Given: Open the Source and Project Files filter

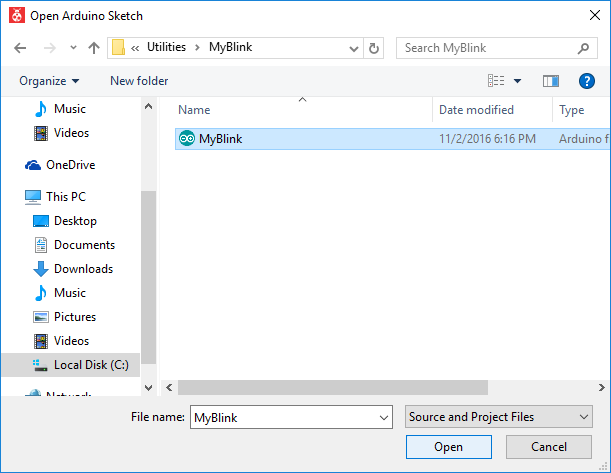Looking at the screenshot, I should (x=499, y=417).
